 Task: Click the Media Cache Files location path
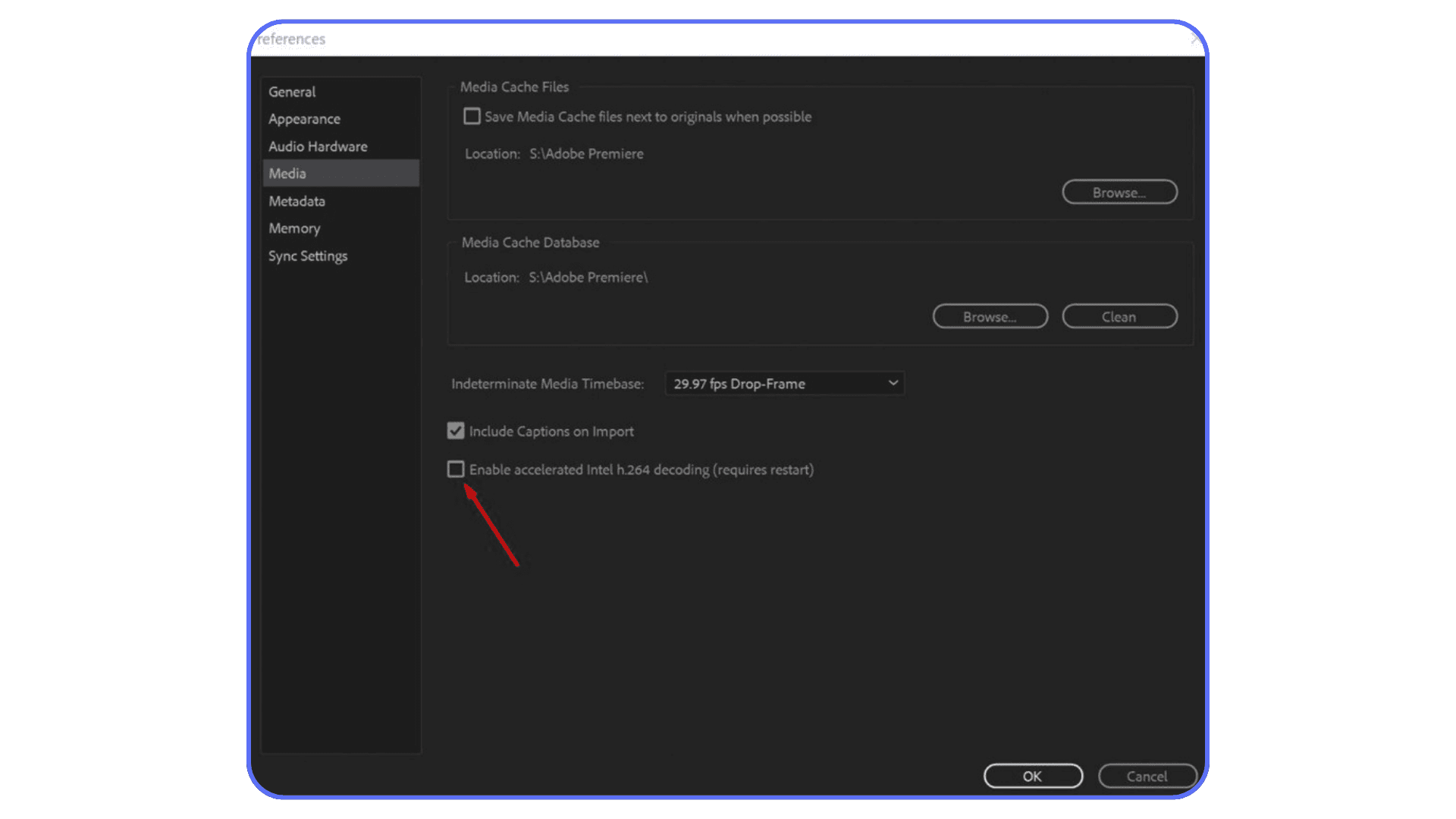tap(586, 153)
